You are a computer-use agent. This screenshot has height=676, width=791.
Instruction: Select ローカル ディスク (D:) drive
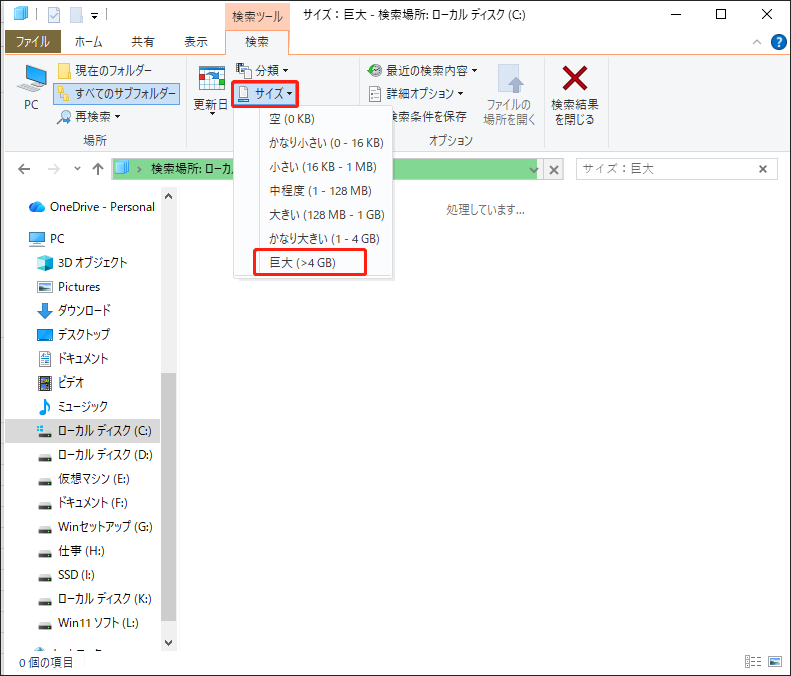pyautogui.click(x=95, y=455)
